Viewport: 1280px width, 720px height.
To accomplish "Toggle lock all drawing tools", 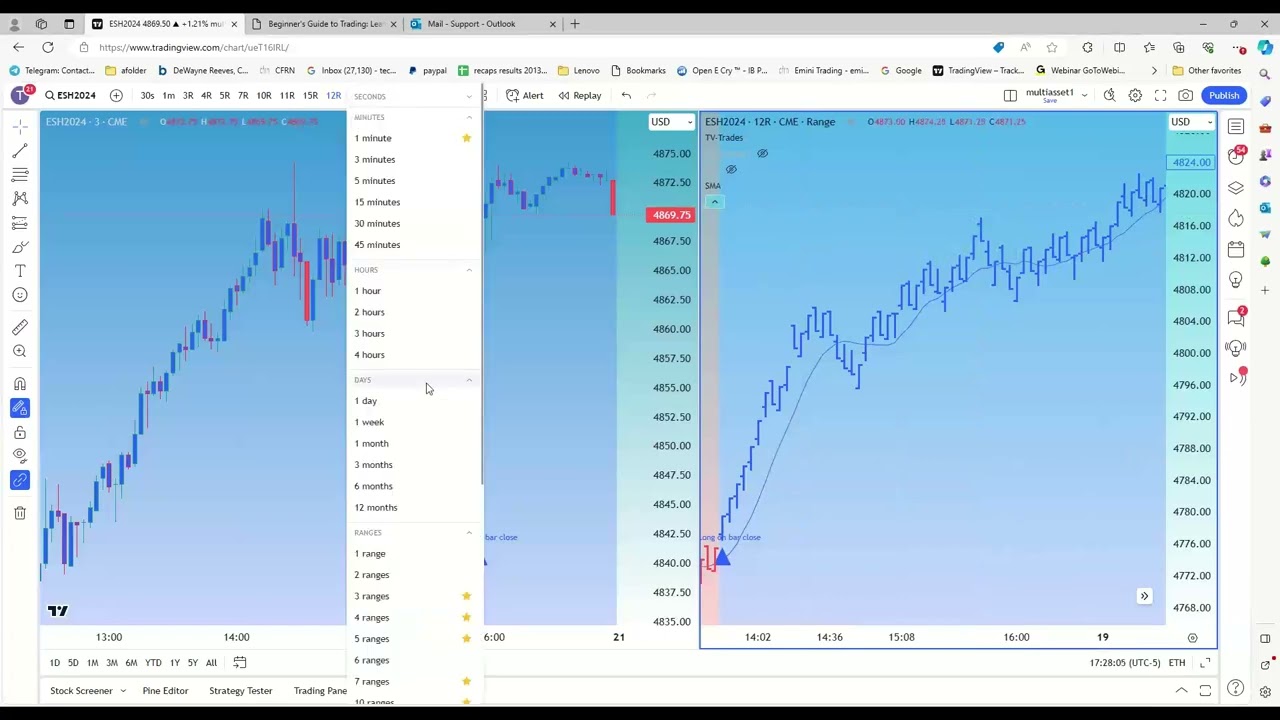I will pyautogui.click(x=20, y=432).
